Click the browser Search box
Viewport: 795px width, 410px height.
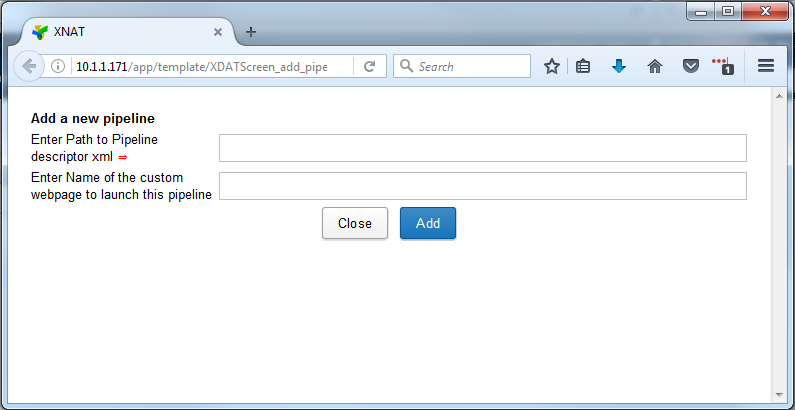(x=470, y=67)
